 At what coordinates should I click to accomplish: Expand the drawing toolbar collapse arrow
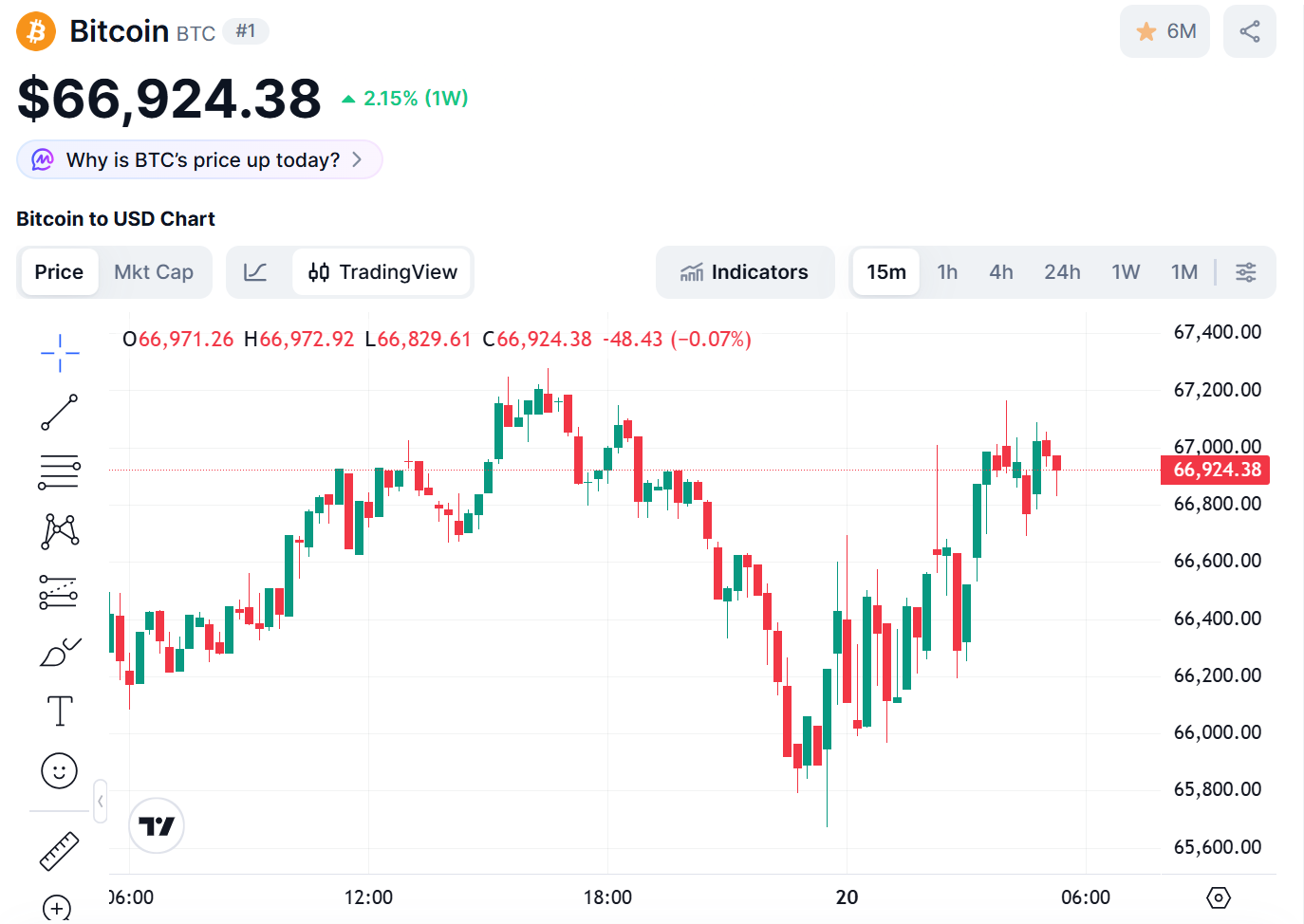[101, 802]
